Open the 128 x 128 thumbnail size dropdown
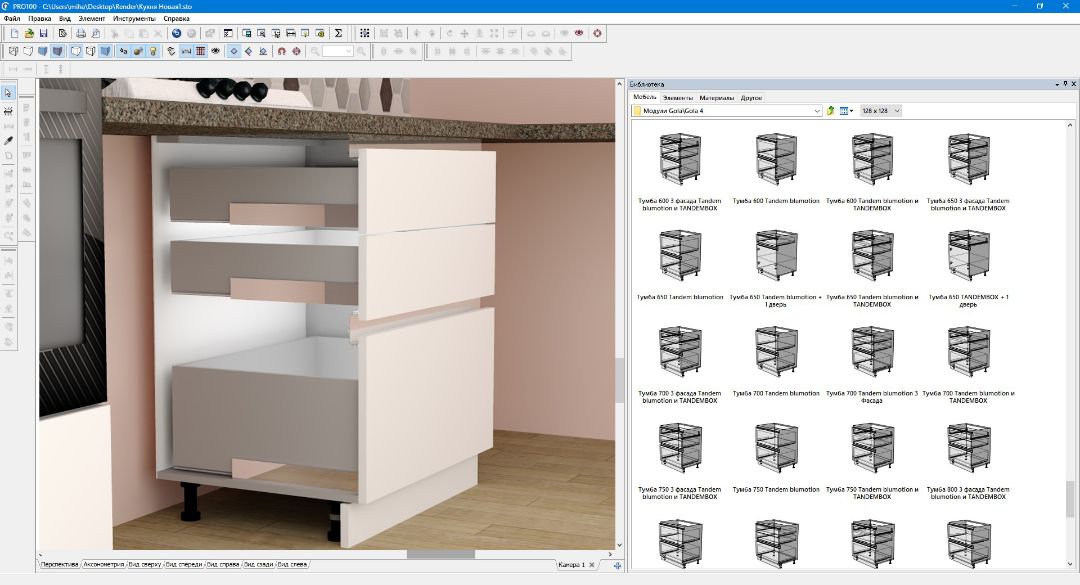Viewport: 1080px width, 585px height. (880, 111)
